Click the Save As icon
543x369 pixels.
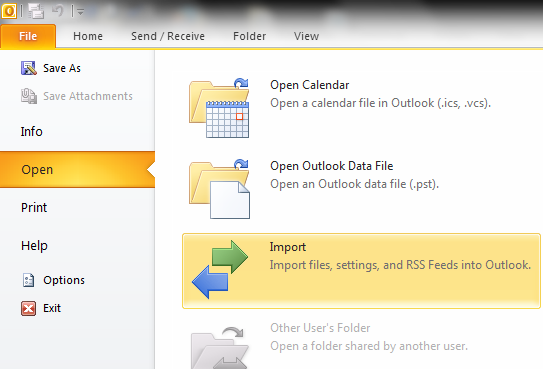click(29, 68)
